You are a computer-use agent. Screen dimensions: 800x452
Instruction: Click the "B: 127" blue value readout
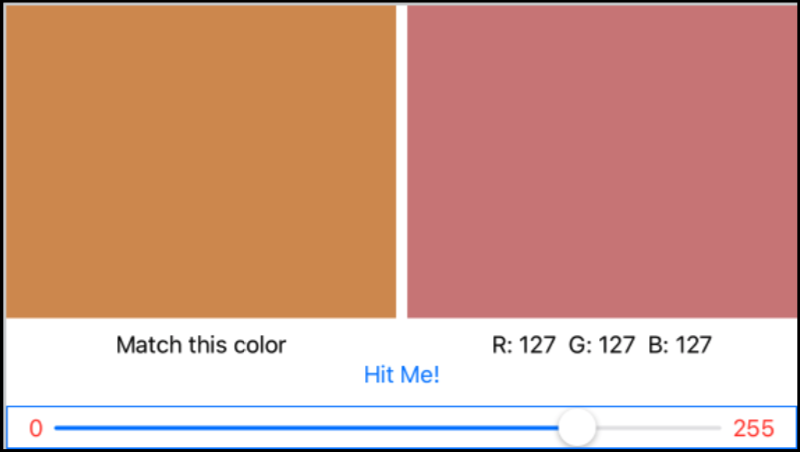[x=679, y=345]
